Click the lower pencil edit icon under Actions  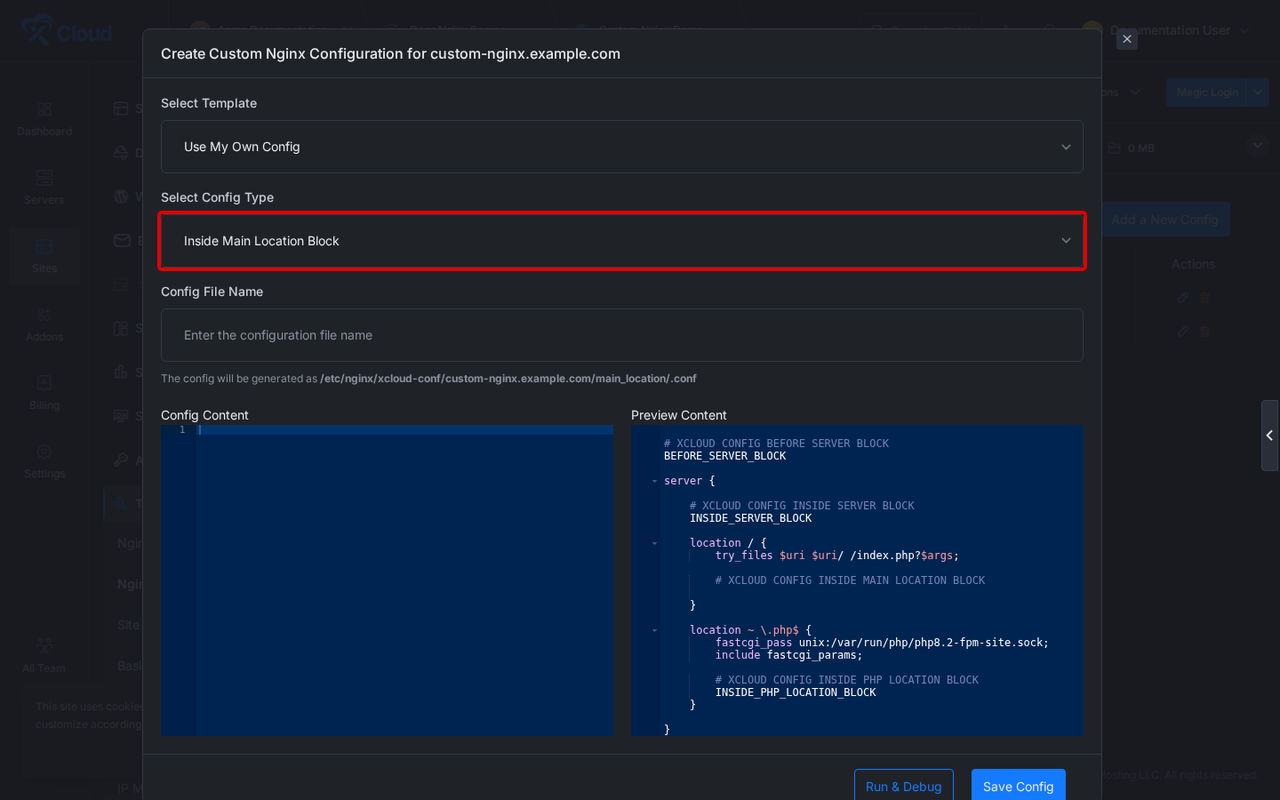pos(1183,331)
